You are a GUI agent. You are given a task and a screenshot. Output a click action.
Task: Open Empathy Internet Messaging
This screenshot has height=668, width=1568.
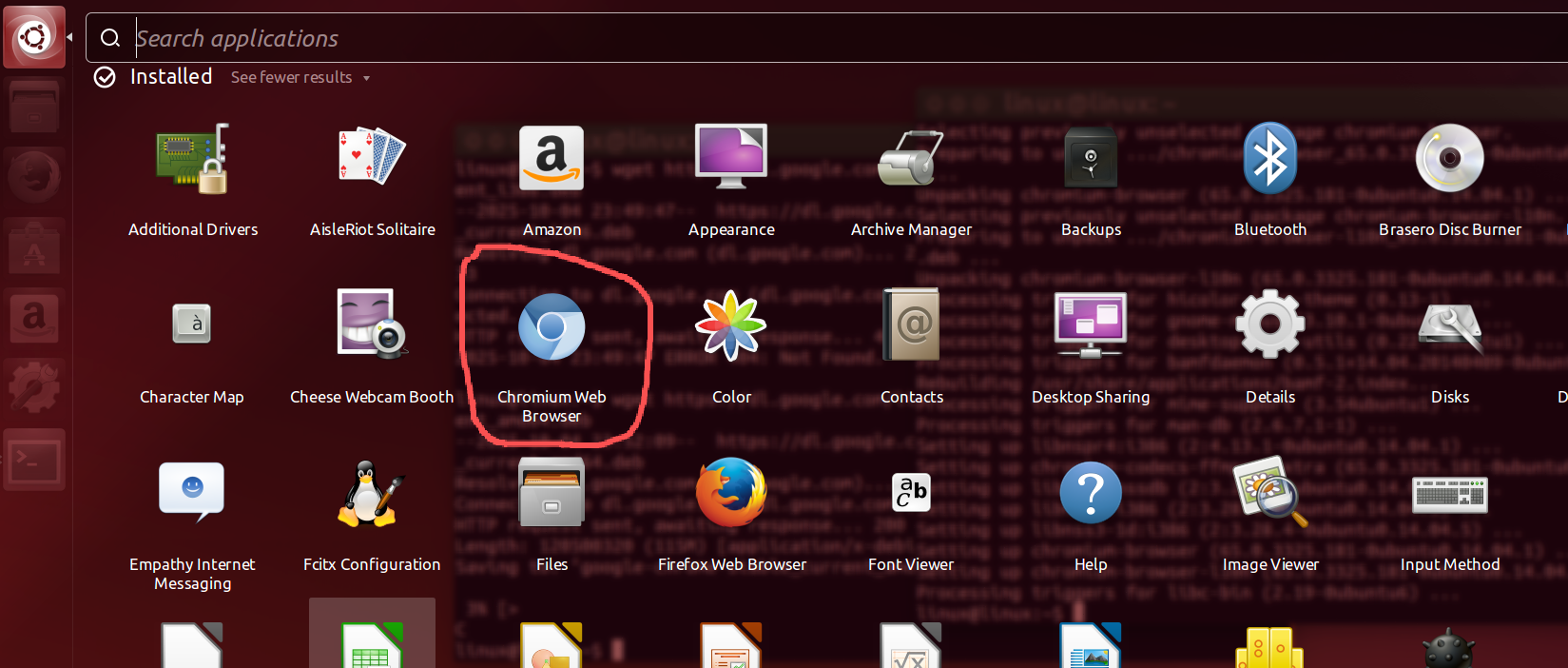point(192,492)
